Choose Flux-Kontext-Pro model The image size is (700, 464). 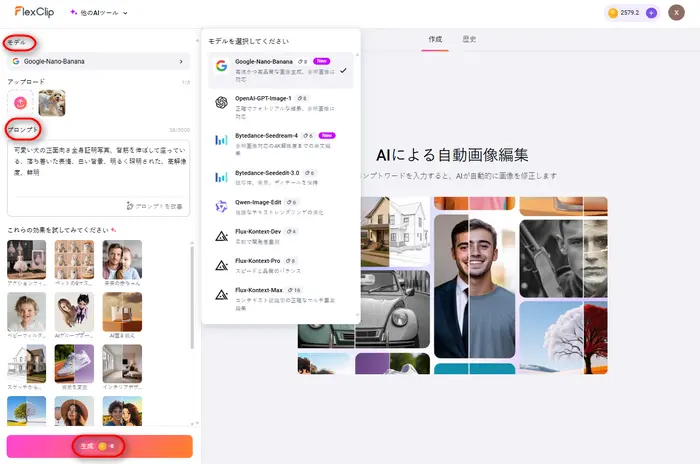pyautogui.click(x=280, y=265)
